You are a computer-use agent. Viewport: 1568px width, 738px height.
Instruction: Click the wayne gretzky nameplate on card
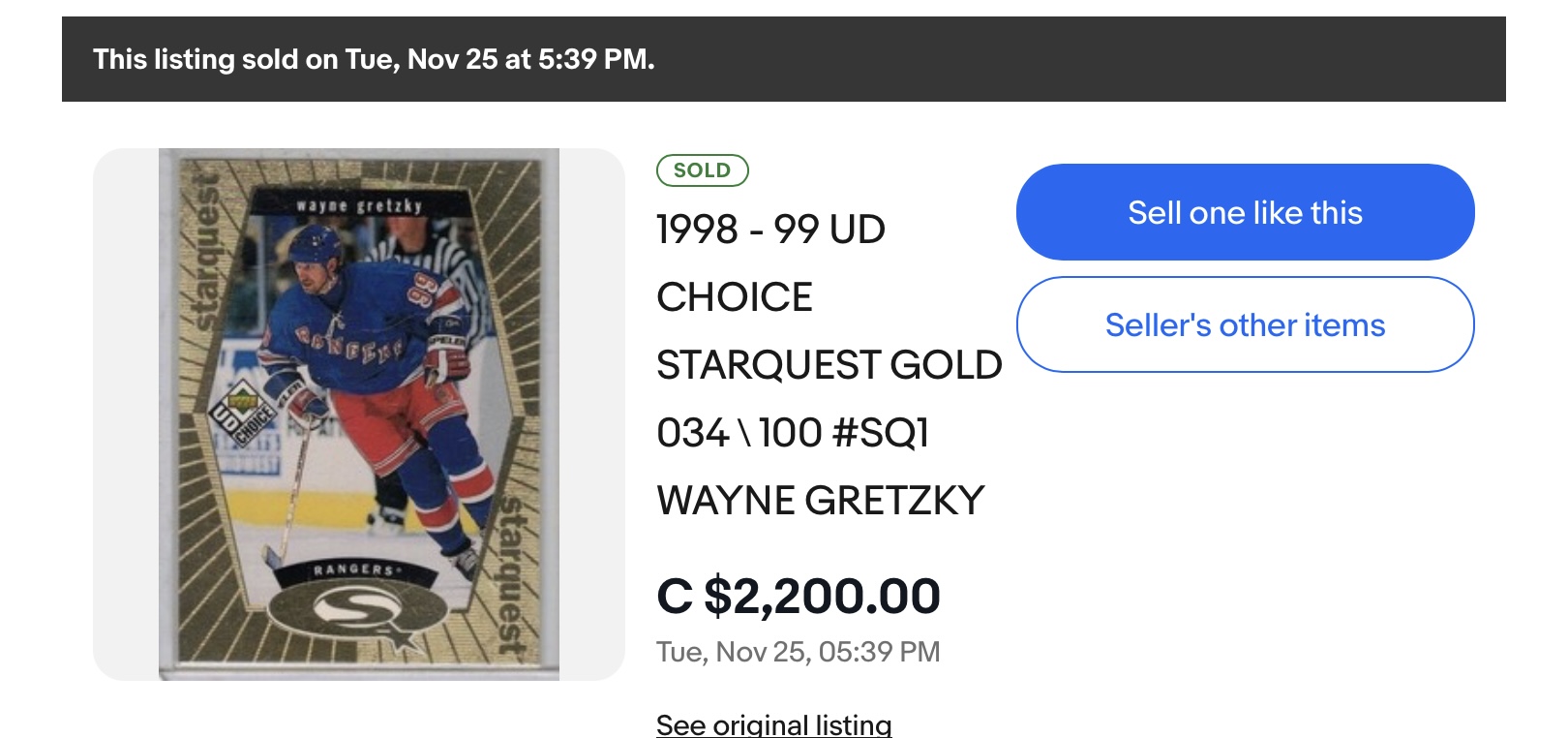(359, 205)
